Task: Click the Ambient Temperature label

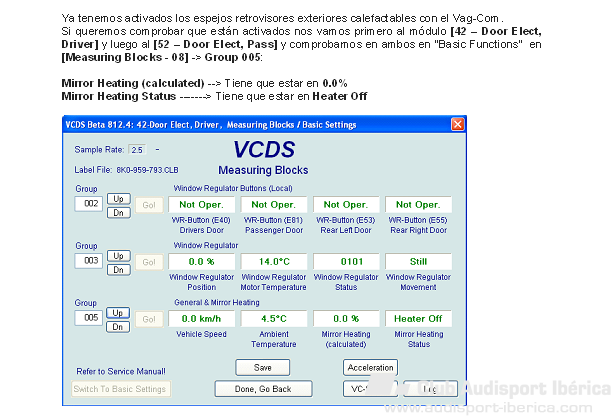Action: point(274,339)
